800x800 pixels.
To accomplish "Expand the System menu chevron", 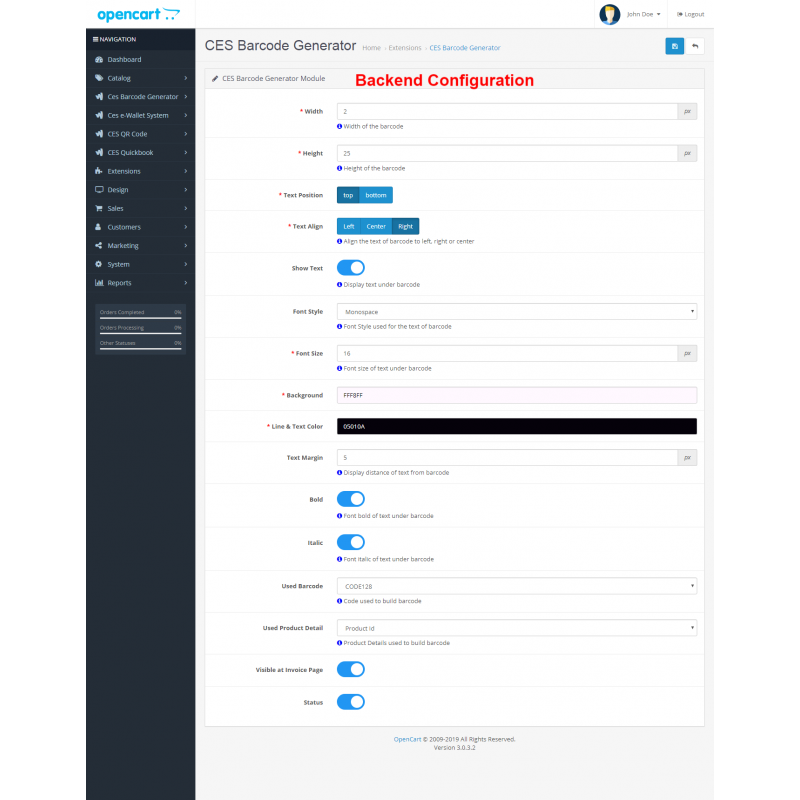I will pyautogui.click(x=186, y=264).
